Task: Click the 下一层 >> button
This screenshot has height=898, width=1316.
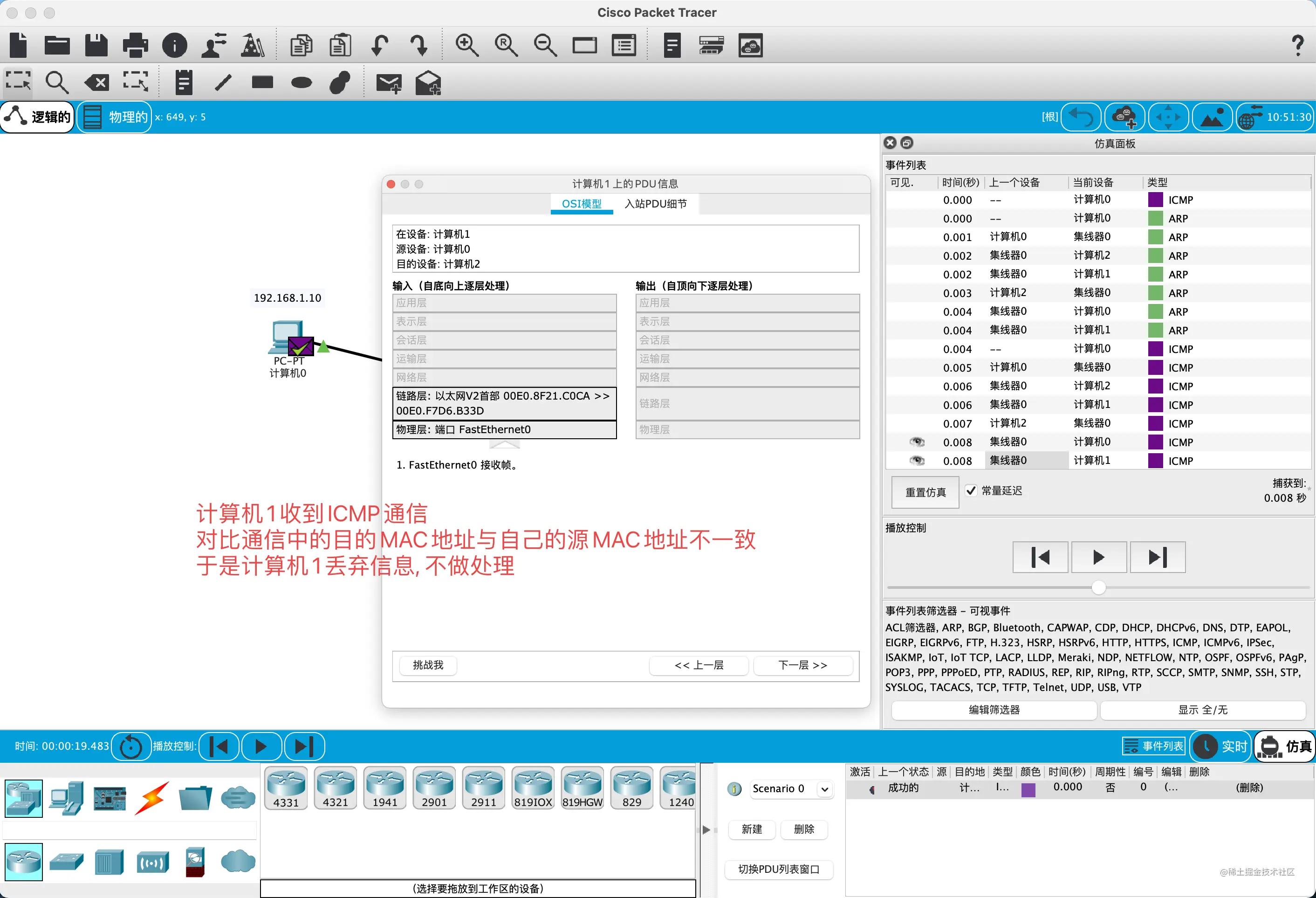Action: point(803,665)
